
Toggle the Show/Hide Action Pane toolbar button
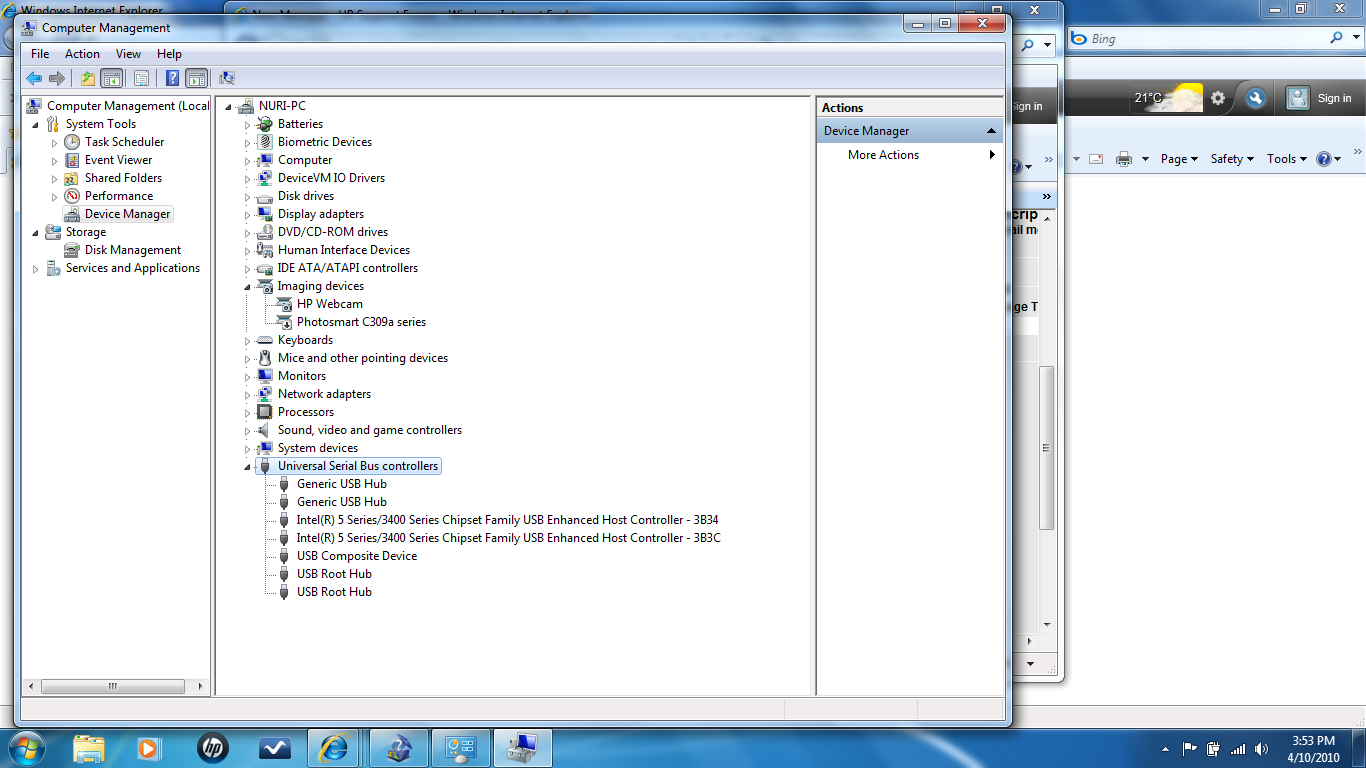pos(196,78)
